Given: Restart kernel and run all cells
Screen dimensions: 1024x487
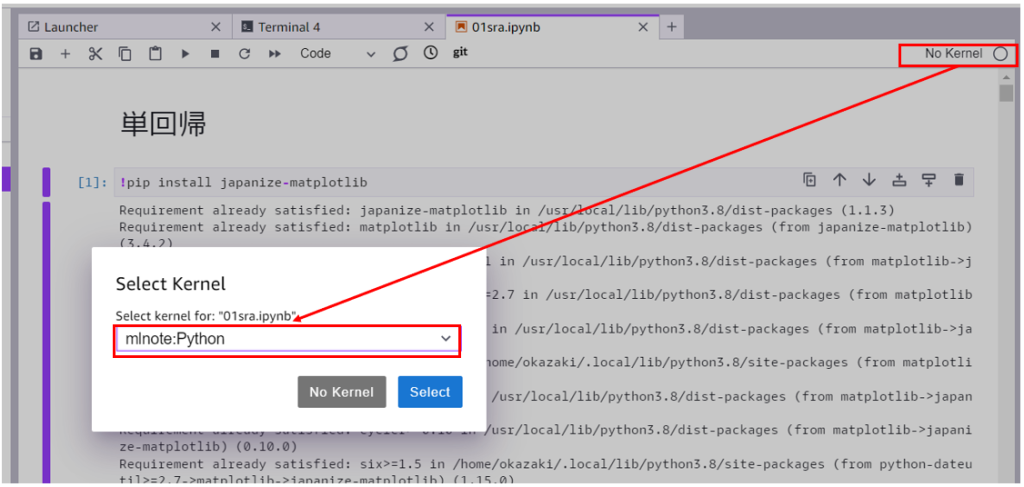Looking at the screenshot, I should tap(274, 54).
